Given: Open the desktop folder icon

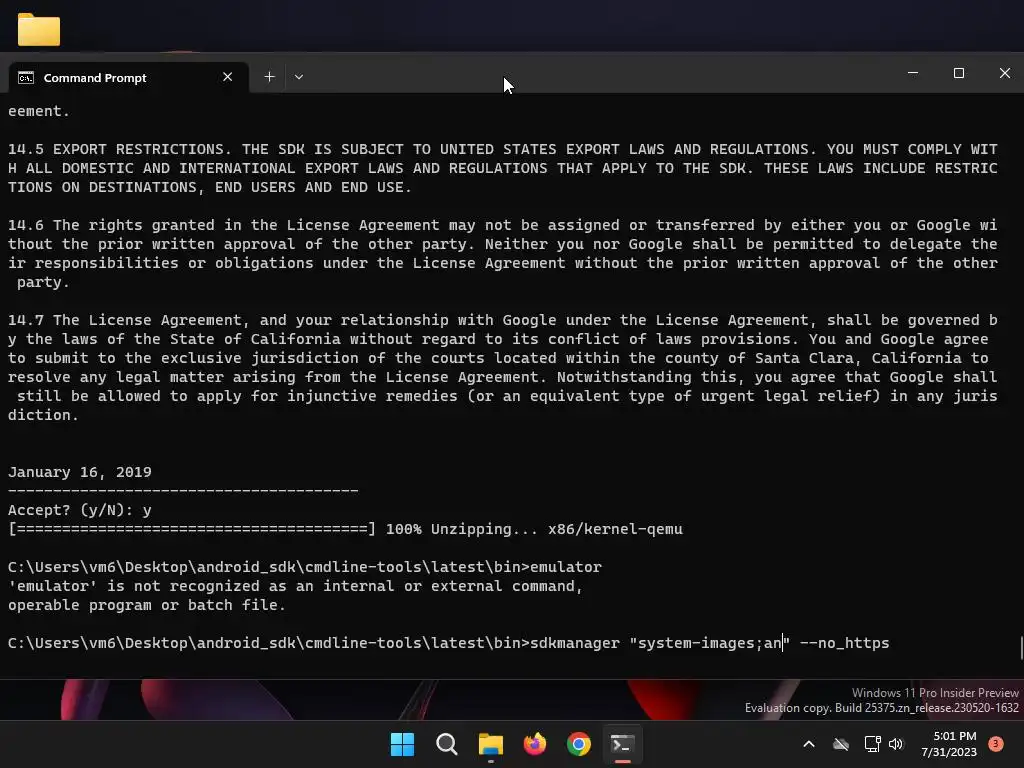Looking at the screenshot, I should pos(39,29).
